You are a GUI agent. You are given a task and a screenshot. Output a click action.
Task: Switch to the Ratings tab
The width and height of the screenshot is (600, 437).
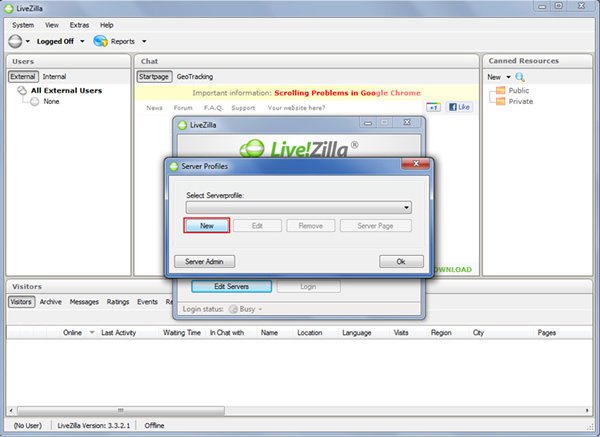[118, 302]
